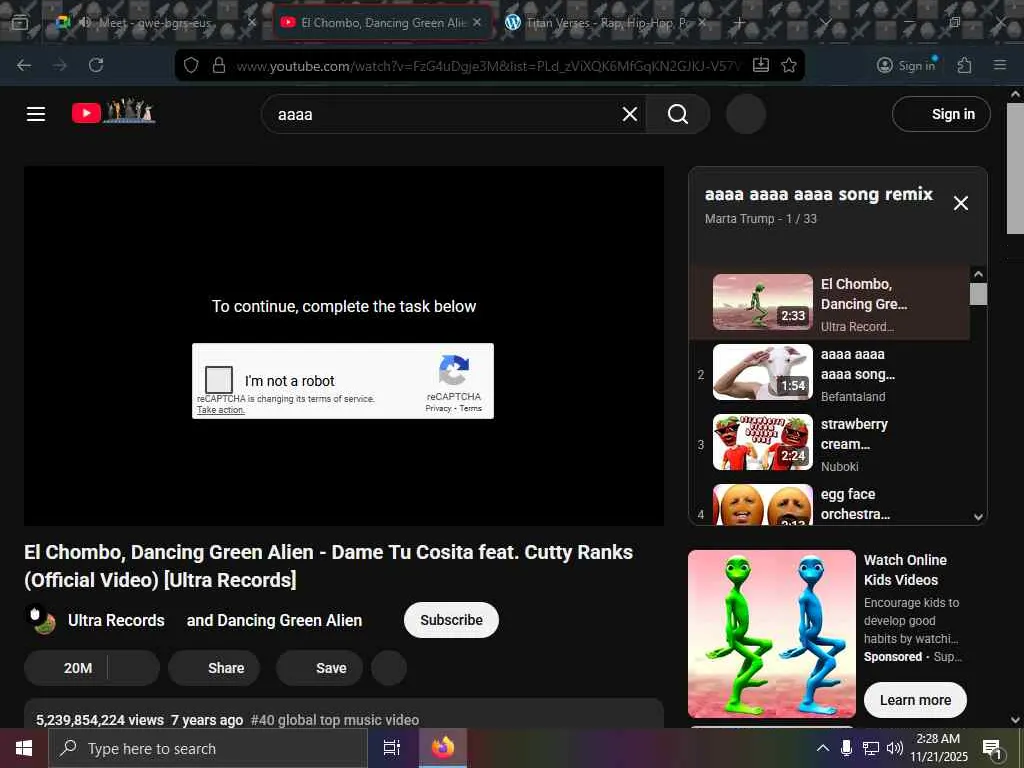Open the network icon in system tray
The width and height of the screenshot is (1024, 768).
pos(871,748)
